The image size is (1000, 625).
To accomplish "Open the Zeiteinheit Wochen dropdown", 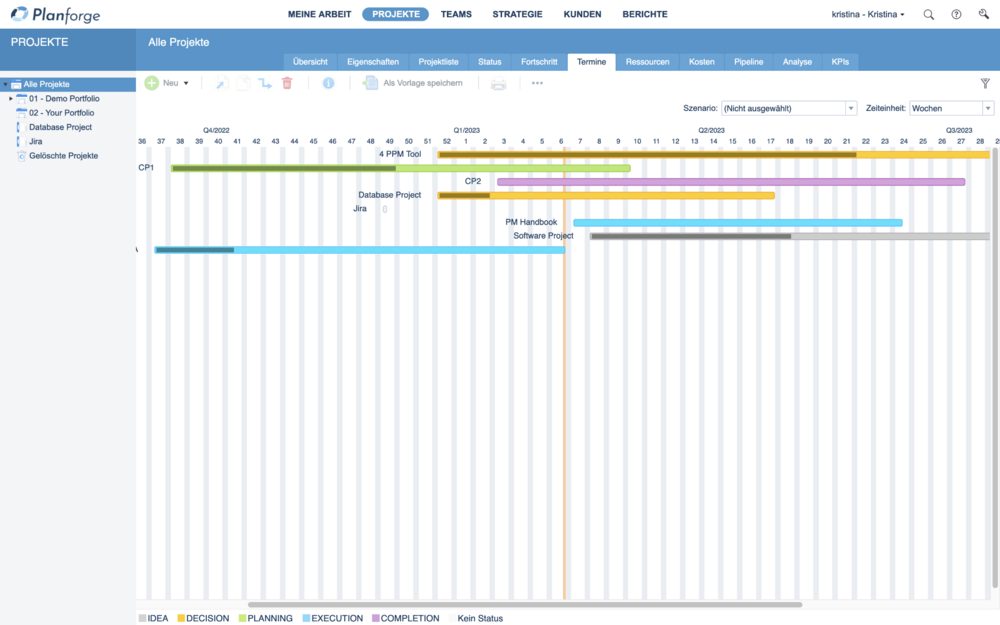I will [x=951, y=108].
